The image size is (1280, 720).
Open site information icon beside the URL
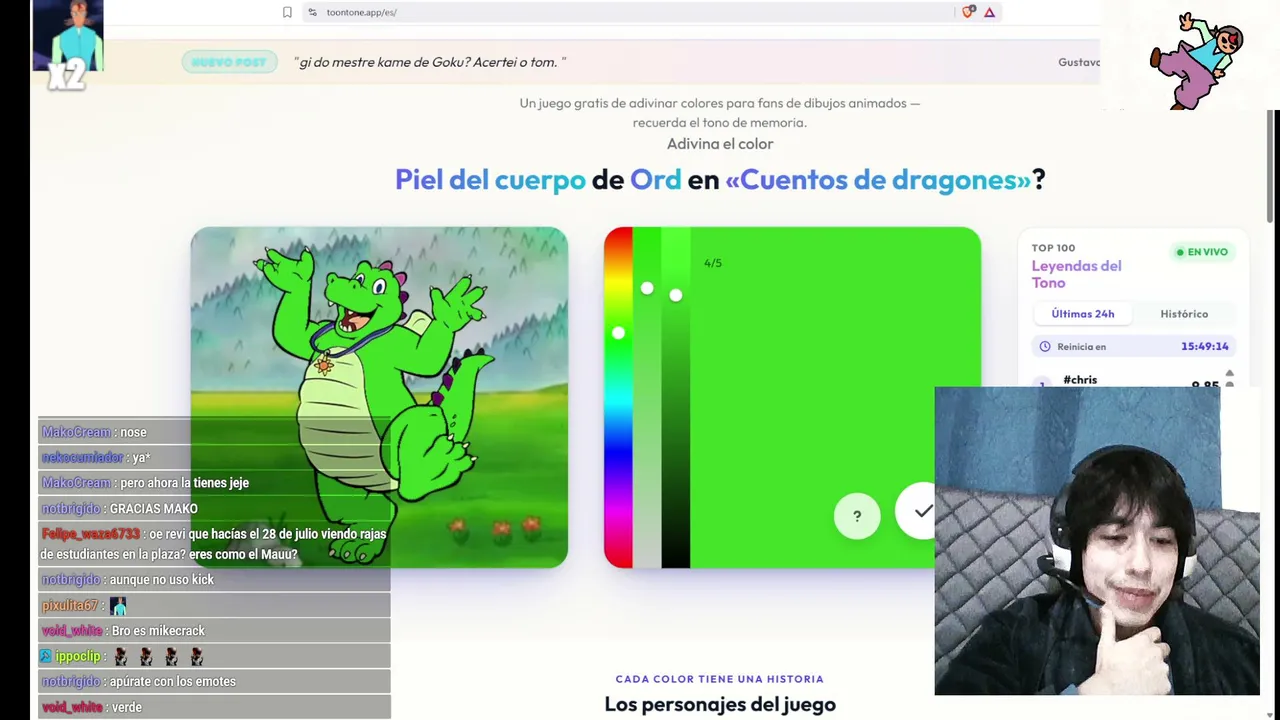312,12
